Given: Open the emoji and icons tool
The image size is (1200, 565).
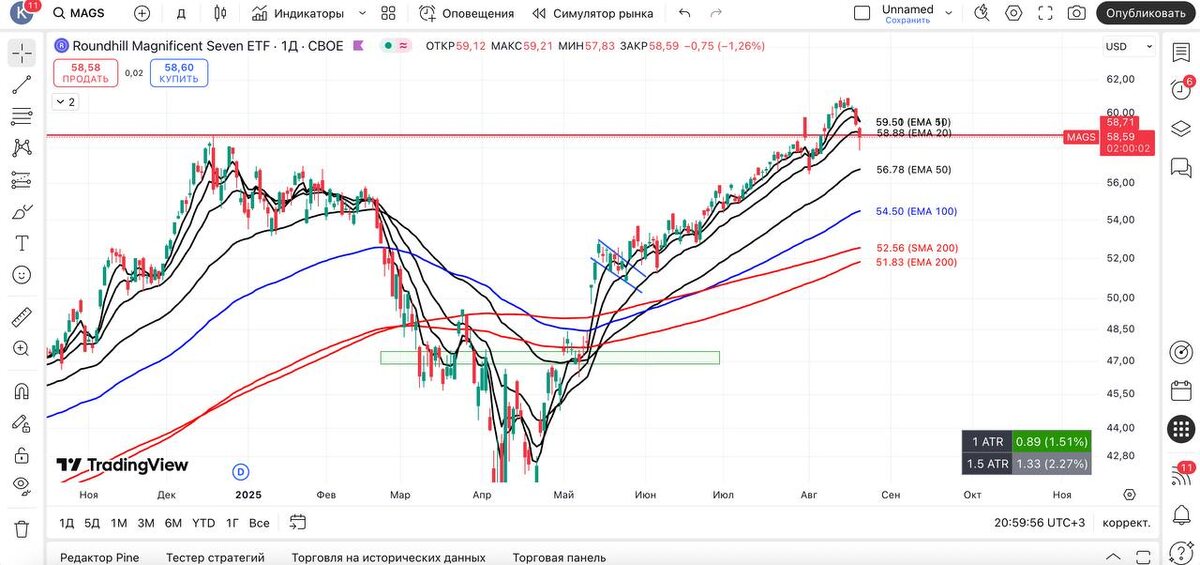Looking at the screenshot, I should click(x=21, y=275).
